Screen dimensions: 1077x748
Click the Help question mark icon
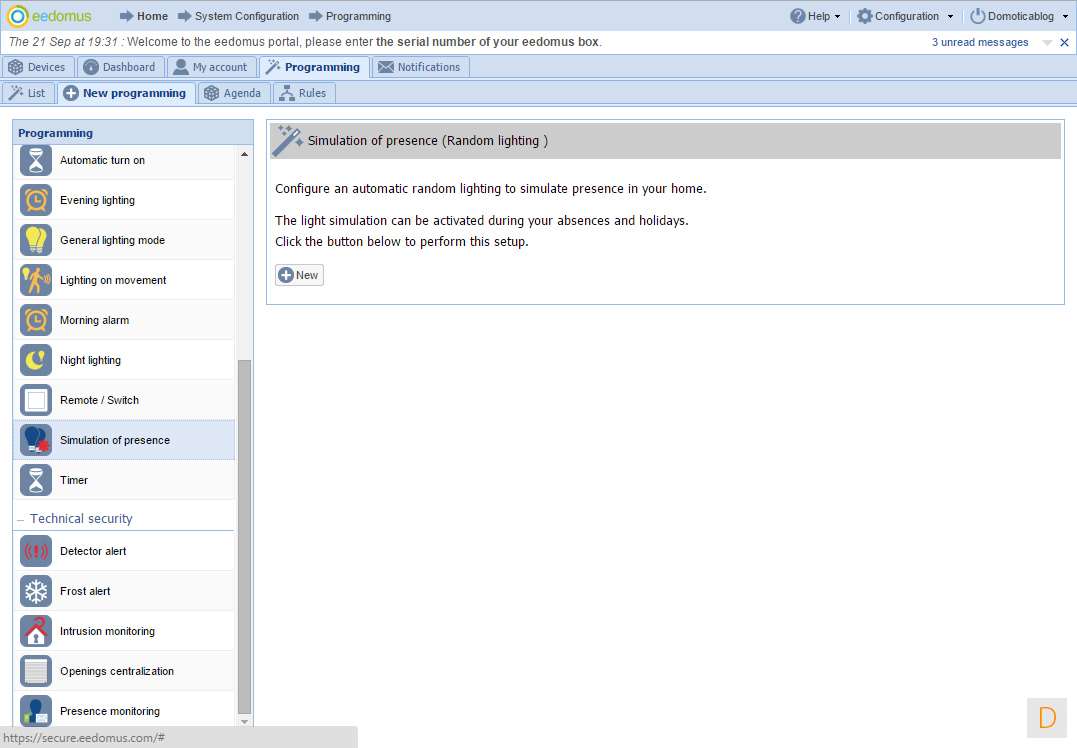coord(797,16)
